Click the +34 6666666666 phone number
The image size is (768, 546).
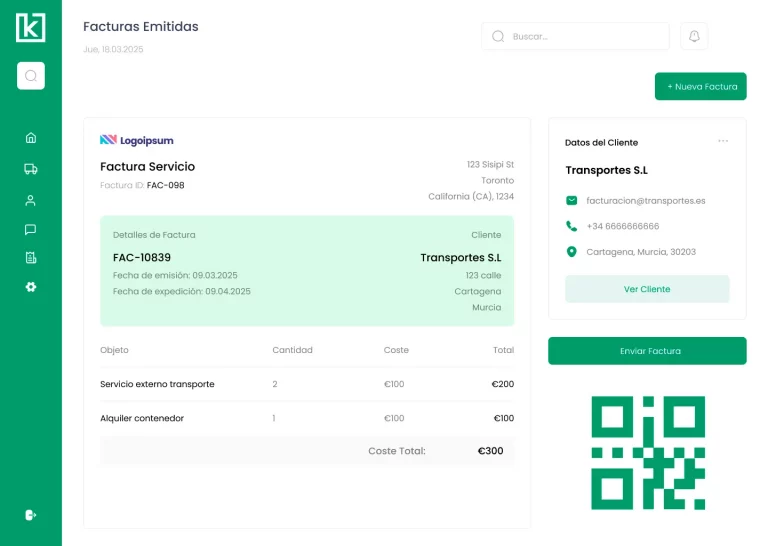(622, 226)
